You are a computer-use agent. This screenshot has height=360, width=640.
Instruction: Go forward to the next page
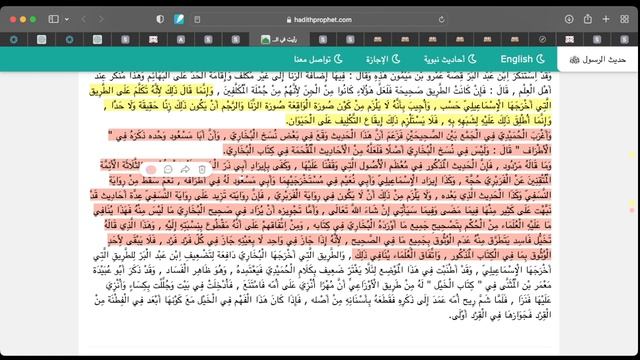tap(100, 19)
